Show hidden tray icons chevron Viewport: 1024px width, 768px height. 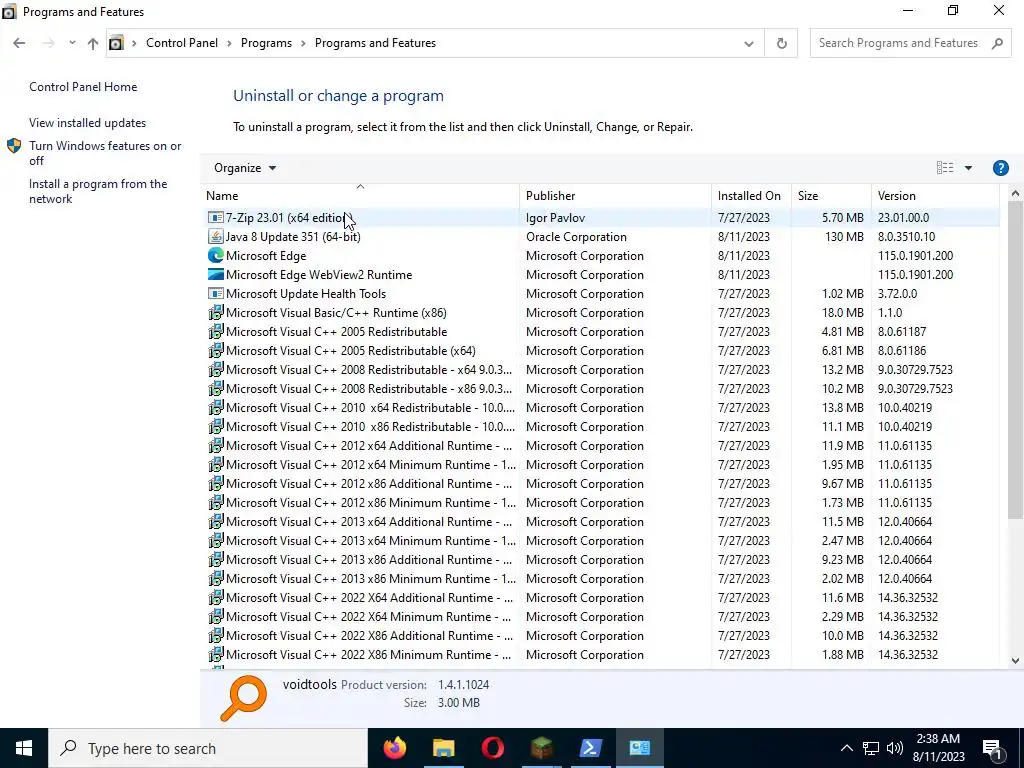click(846, 748)
